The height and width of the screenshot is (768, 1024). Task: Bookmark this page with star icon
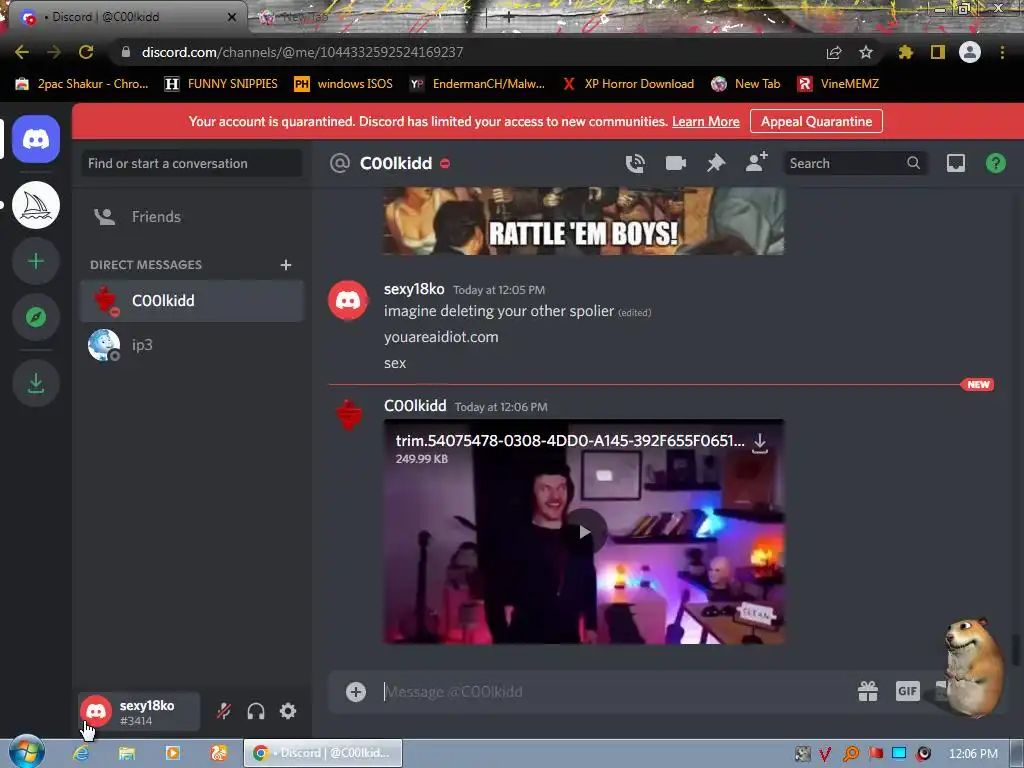[865, 52]
